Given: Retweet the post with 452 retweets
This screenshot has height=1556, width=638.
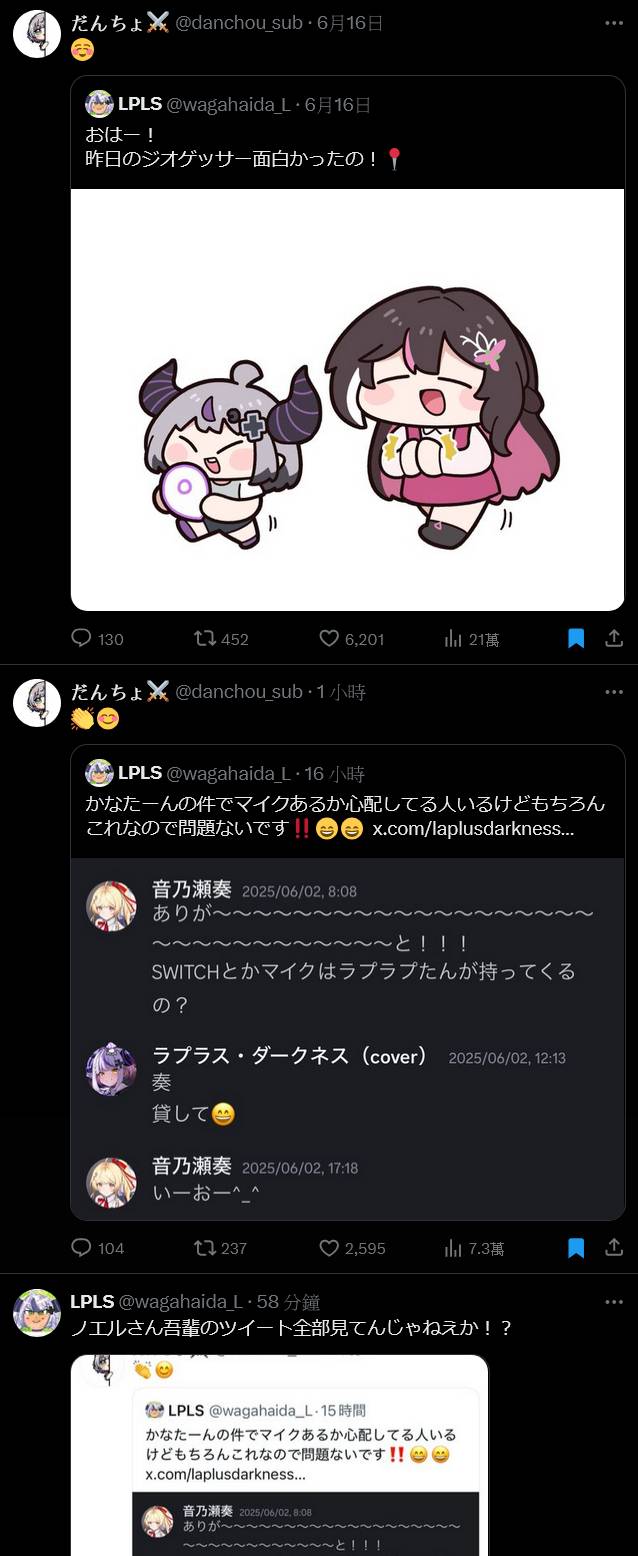Looking at the screenshot, I should [x=206, y=638].
